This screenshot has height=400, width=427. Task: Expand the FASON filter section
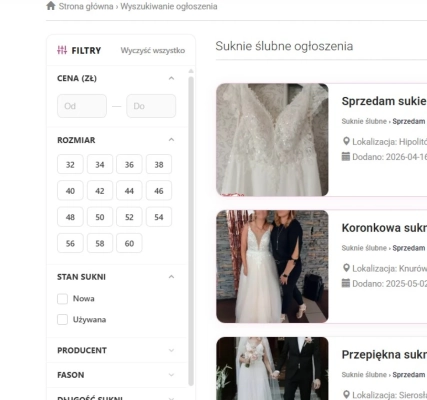pos(116,375)
